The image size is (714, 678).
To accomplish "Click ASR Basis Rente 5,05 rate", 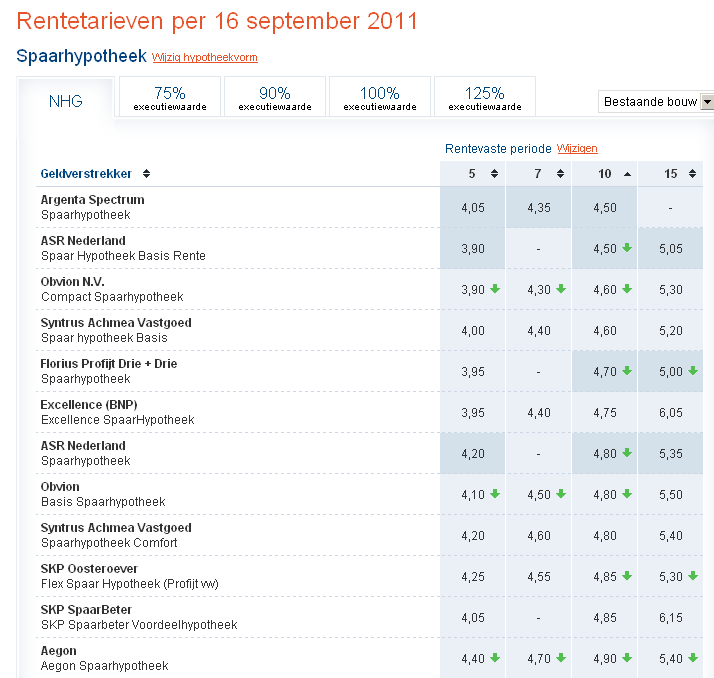I will click(671, 249).
